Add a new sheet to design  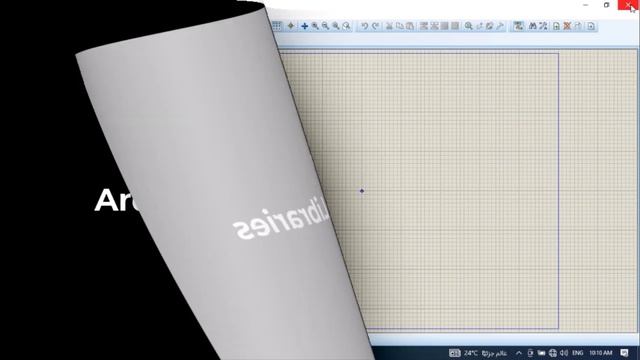tap(556, 26)
